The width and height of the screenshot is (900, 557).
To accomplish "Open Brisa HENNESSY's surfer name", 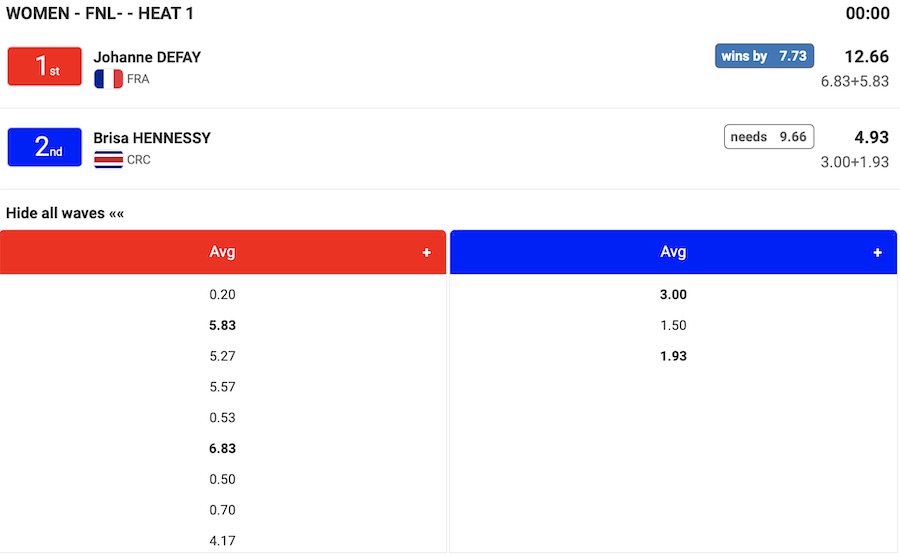I will coord(152,138).
